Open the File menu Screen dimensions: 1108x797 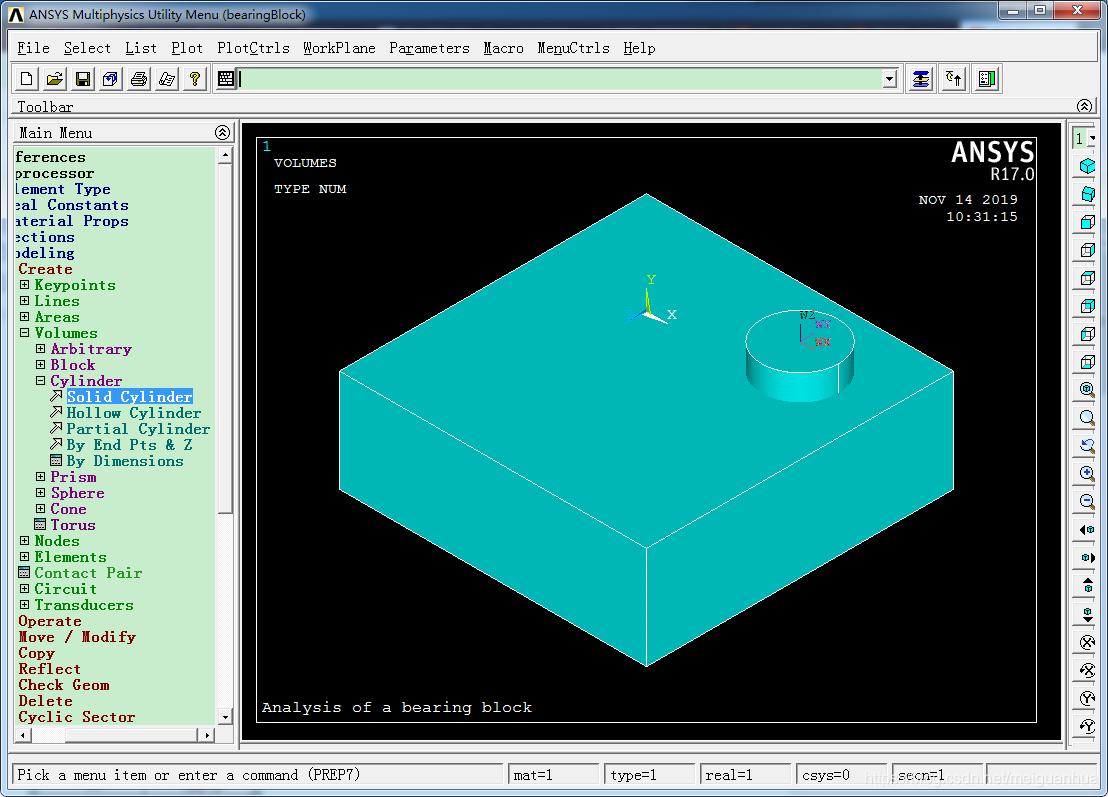pos(33,48)
